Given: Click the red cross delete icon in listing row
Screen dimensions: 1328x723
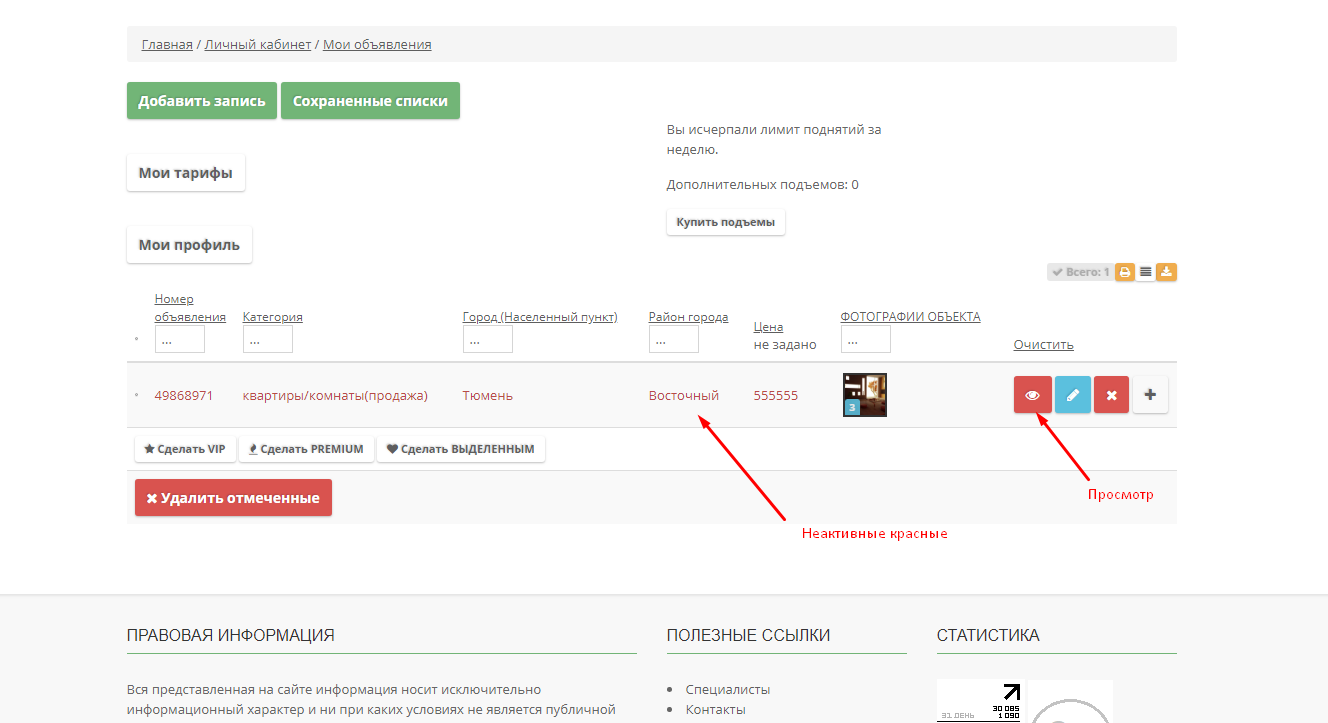Looking at the screenshot, I should click(1112, 395).
